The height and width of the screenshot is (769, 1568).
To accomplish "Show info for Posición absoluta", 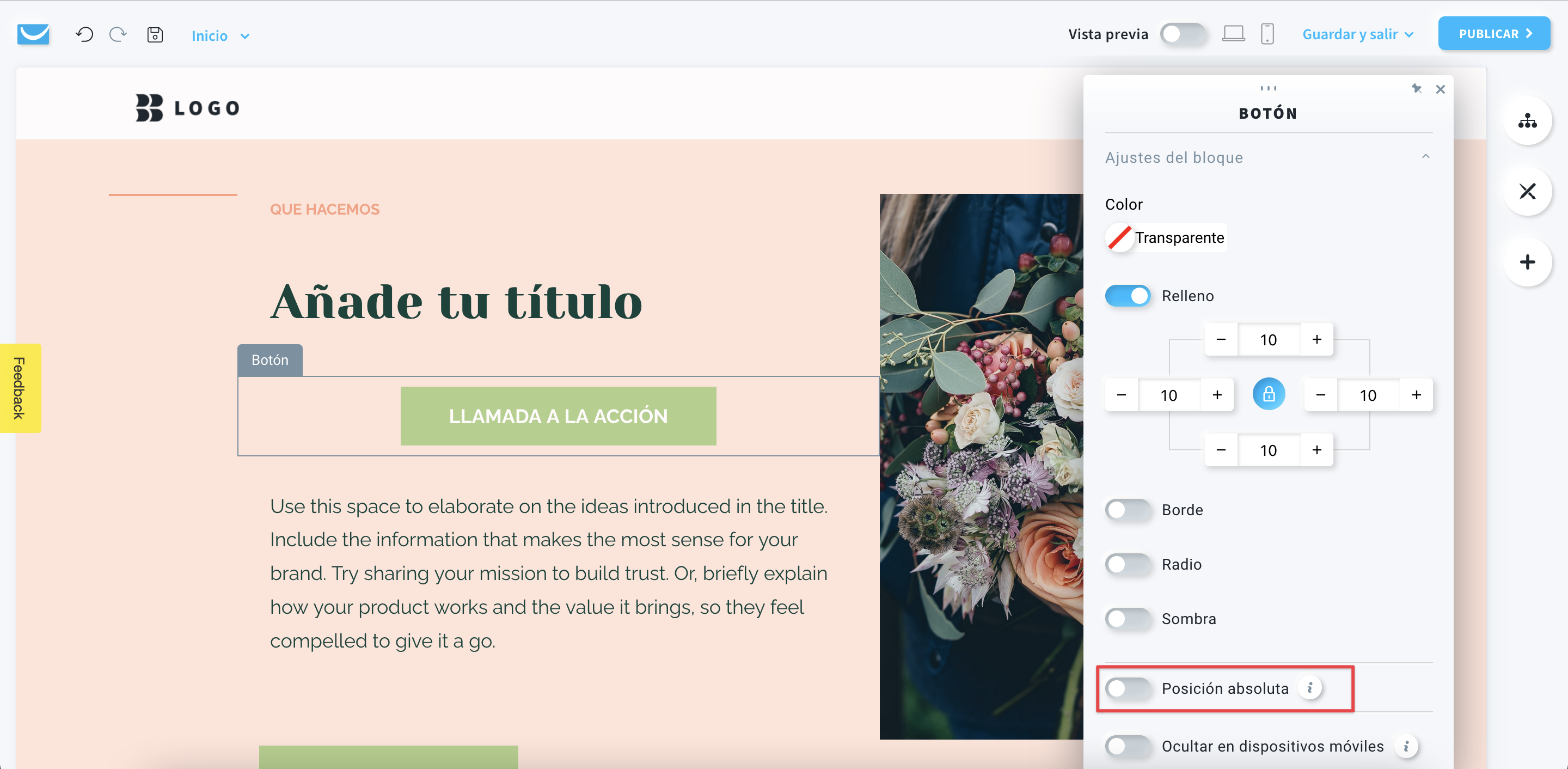I will coord(1310,688).
